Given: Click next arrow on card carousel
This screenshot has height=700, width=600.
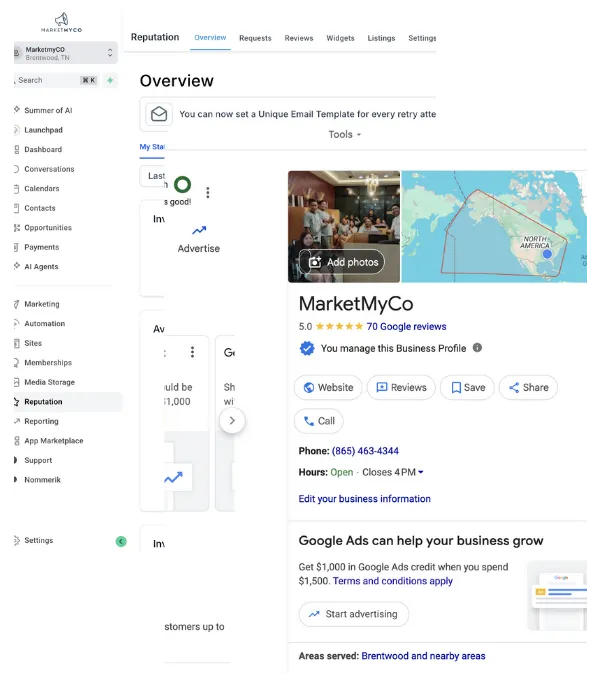Looking at the screenshot, I should coord(232,421).
